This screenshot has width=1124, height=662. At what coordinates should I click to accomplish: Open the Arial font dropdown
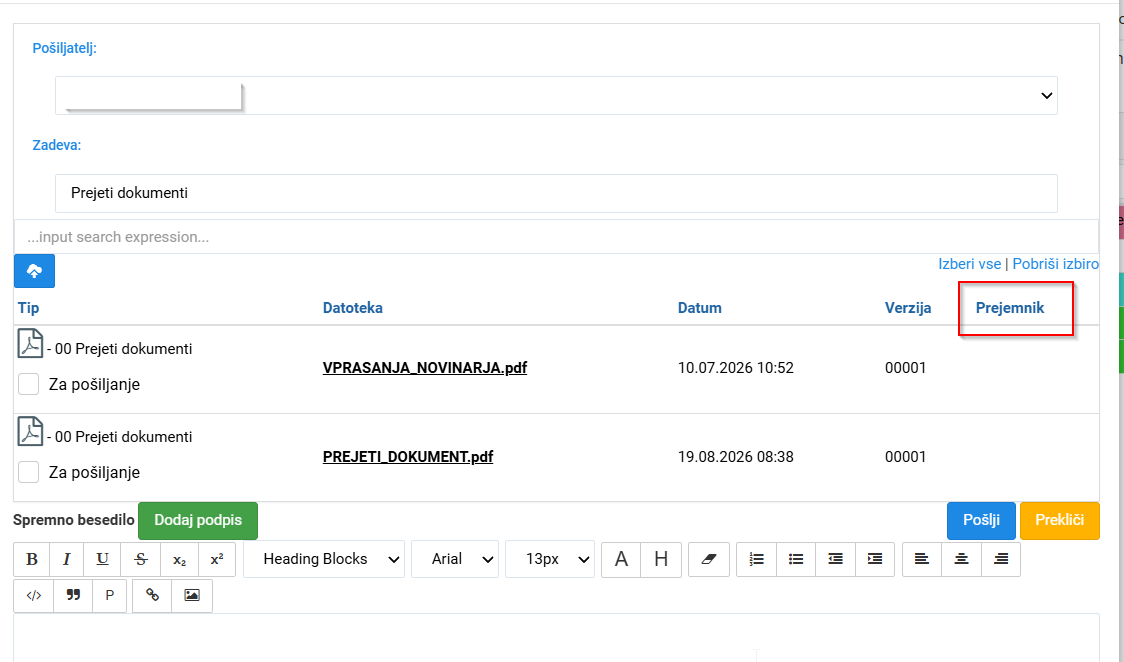tap(455, 559)
